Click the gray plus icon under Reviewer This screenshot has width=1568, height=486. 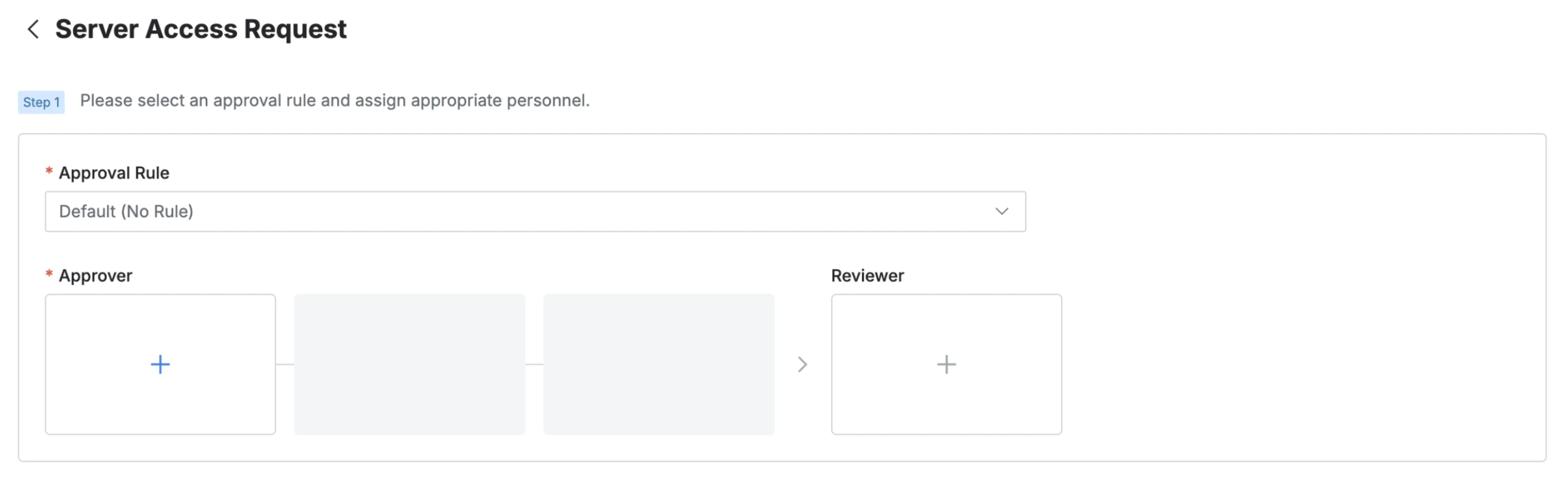pos(946,364)
